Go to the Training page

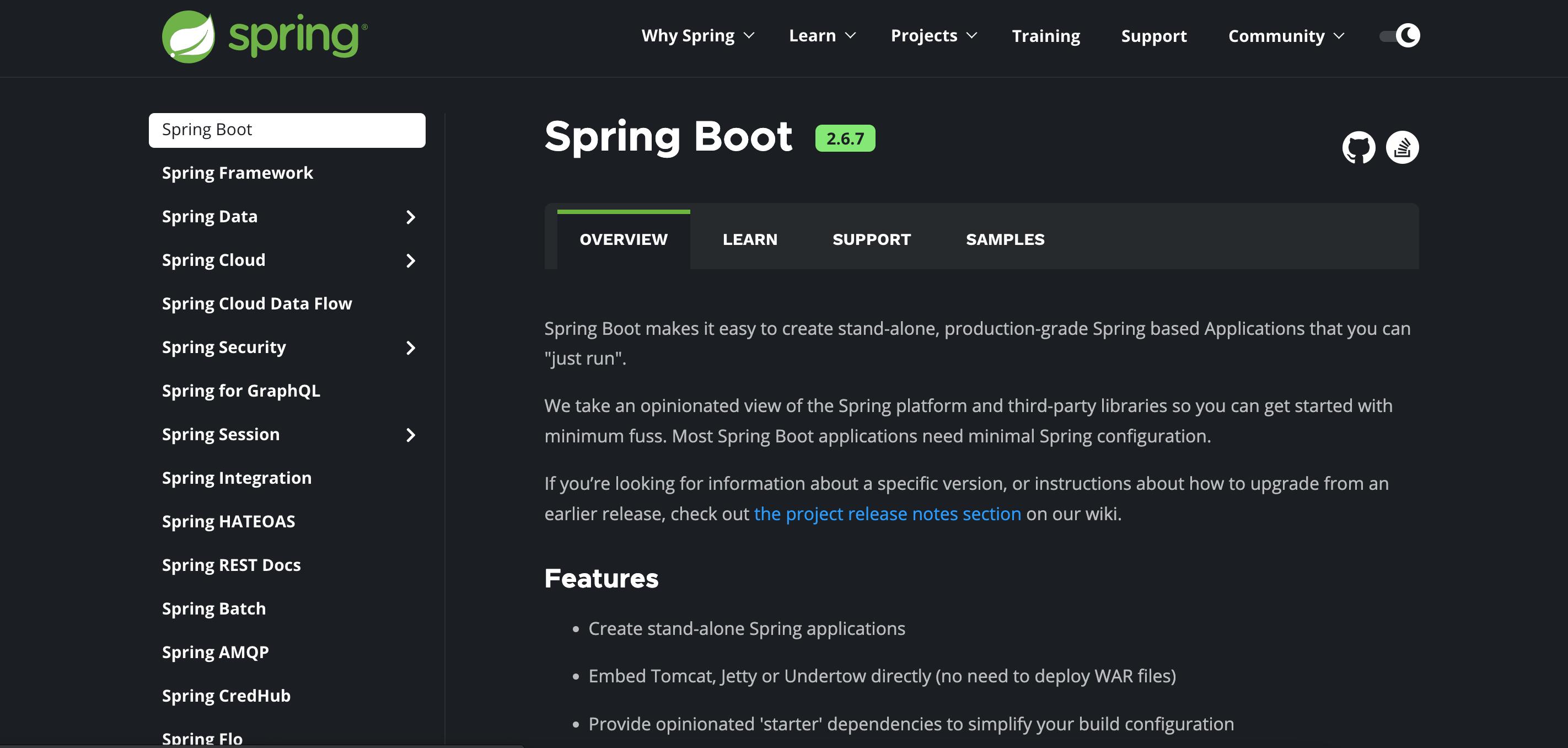1045,35
